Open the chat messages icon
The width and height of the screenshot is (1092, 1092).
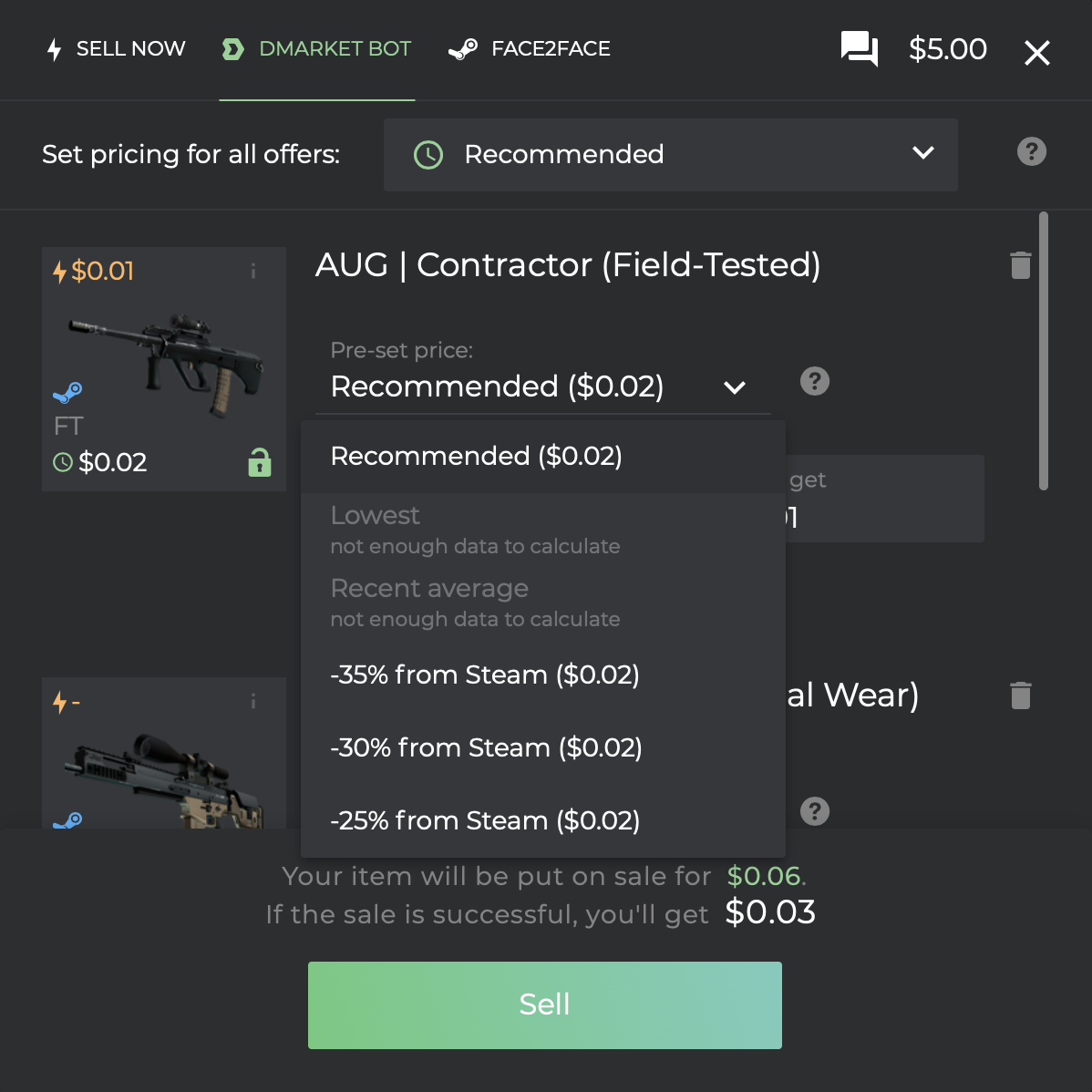point(859,48)
